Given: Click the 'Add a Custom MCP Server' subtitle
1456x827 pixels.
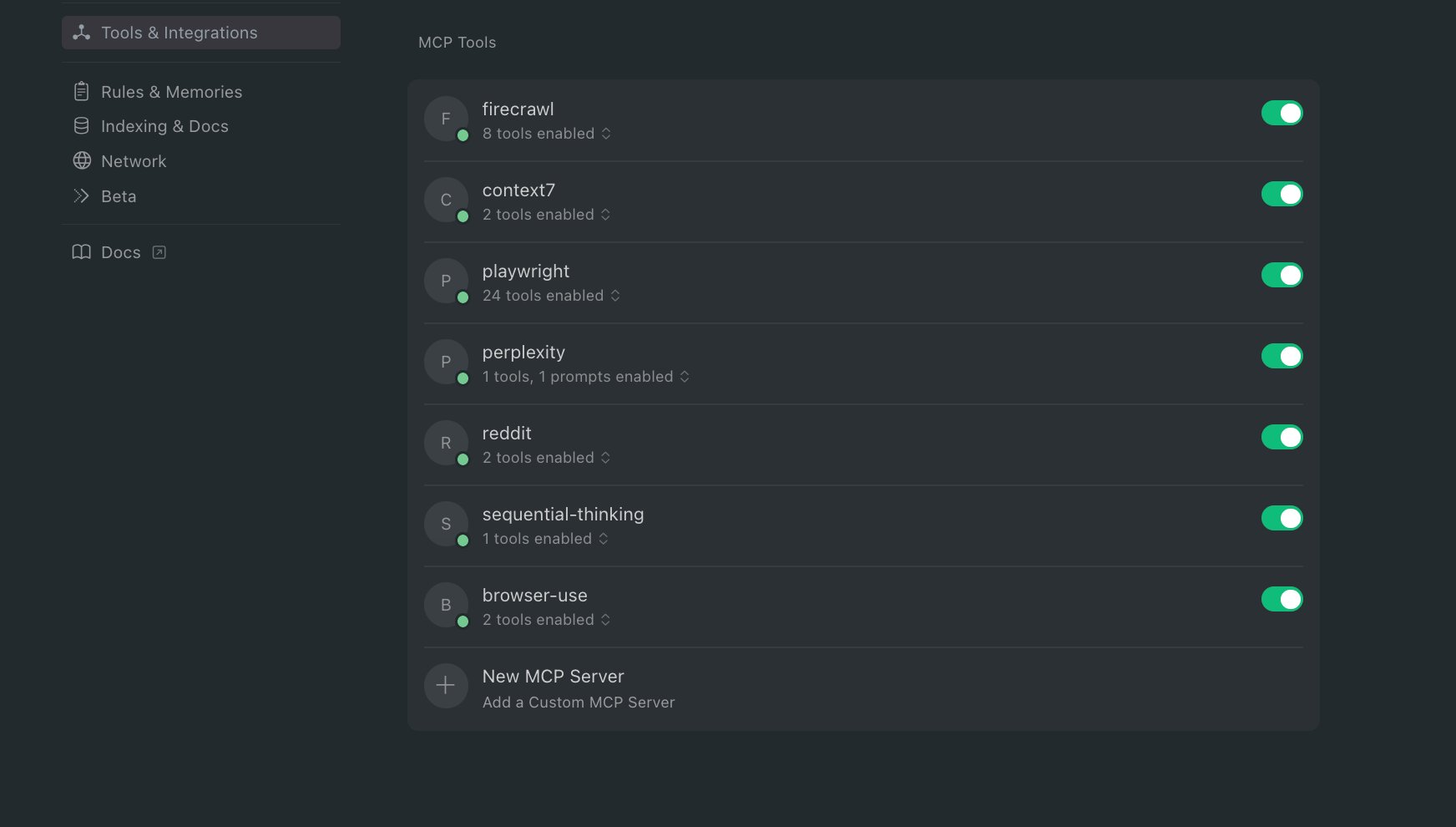Looking at the screenshot, I should point(579,703).
